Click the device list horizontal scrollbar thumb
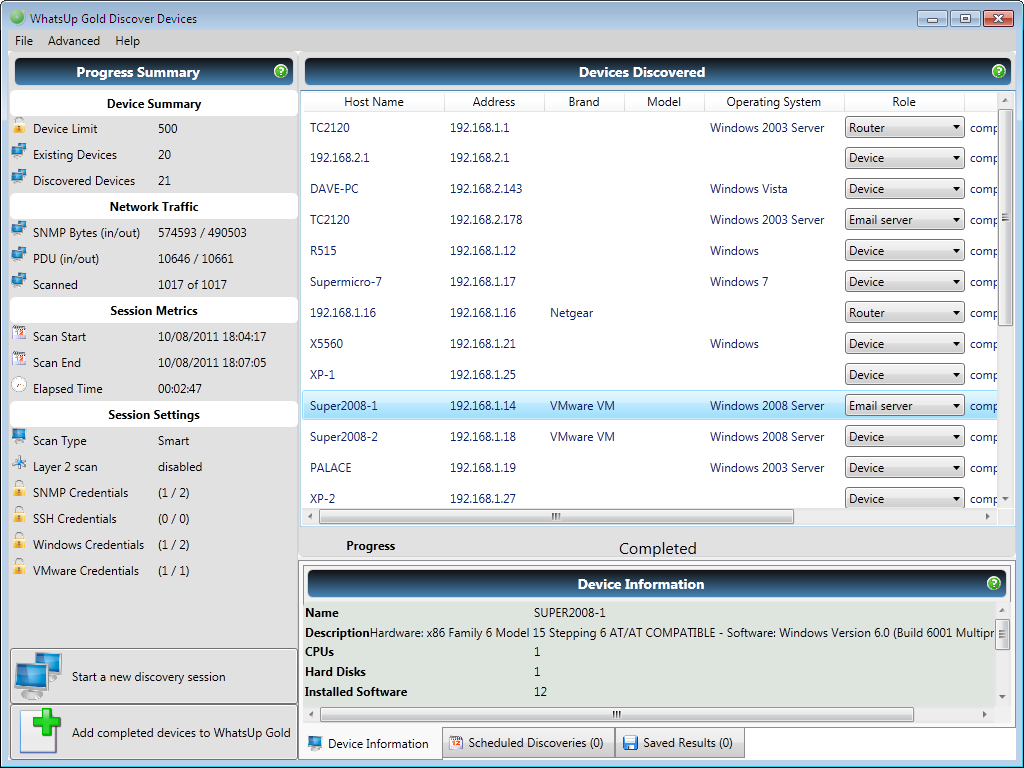This screenshot has height=768, width=1024. (x=556, y=516)
